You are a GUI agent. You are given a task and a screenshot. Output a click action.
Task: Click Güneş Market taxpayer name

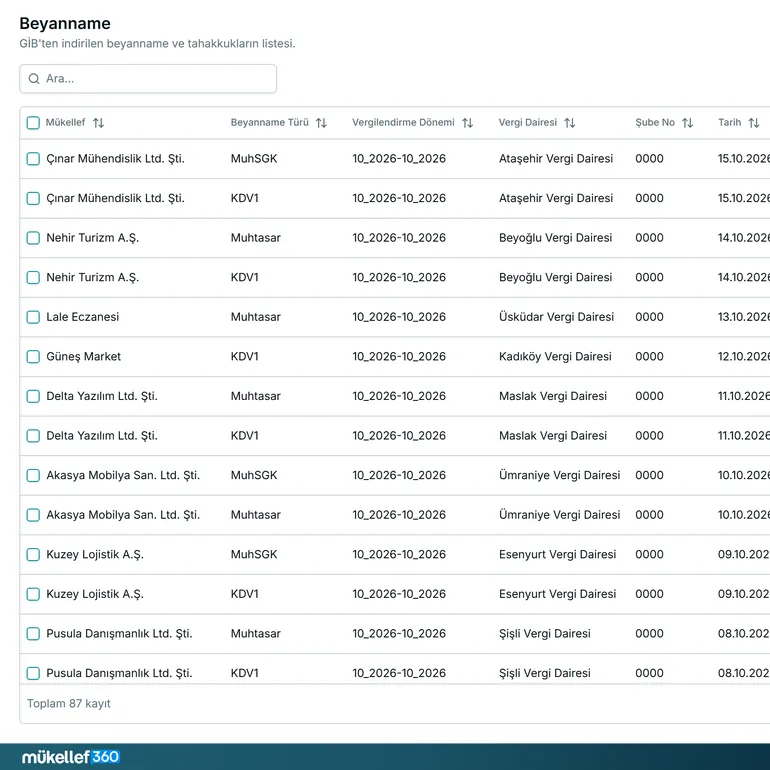83,357
